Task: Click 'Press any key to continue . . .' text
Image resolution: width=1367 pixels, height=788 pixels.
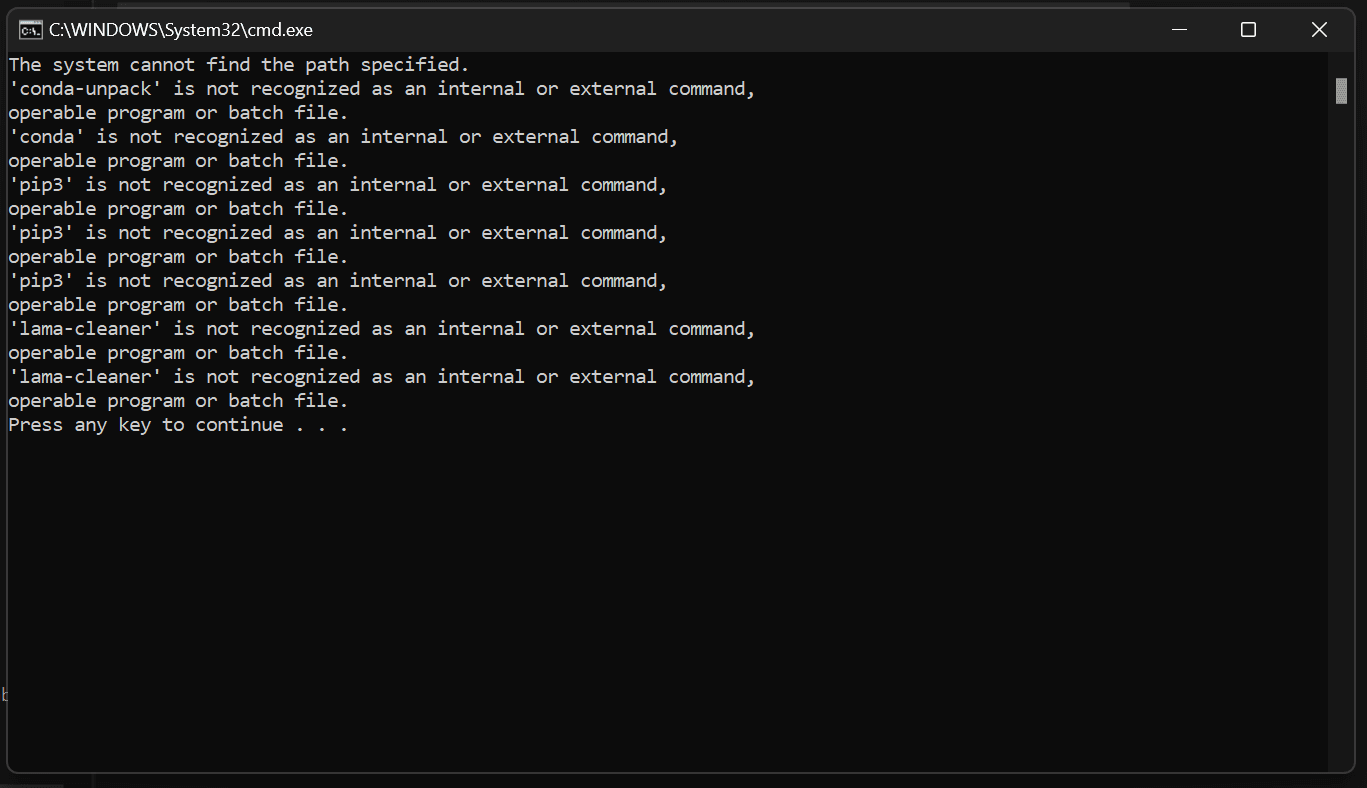Action: pyautogui.click(x=178, y=425)
